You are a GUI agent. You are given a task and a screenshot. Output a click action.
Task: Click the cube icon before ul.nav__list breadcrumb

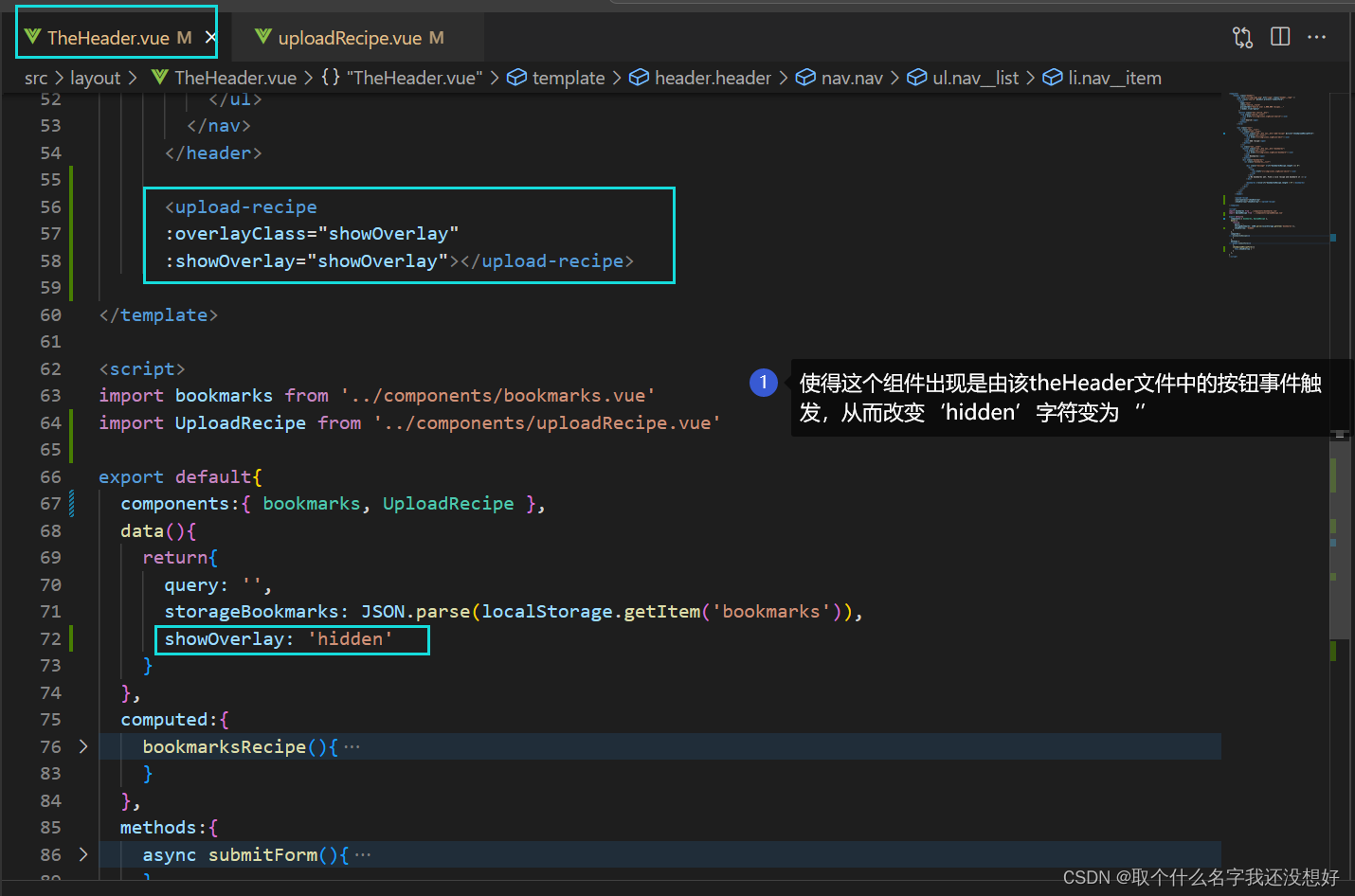pyautogui.click(x=917, y=78)
